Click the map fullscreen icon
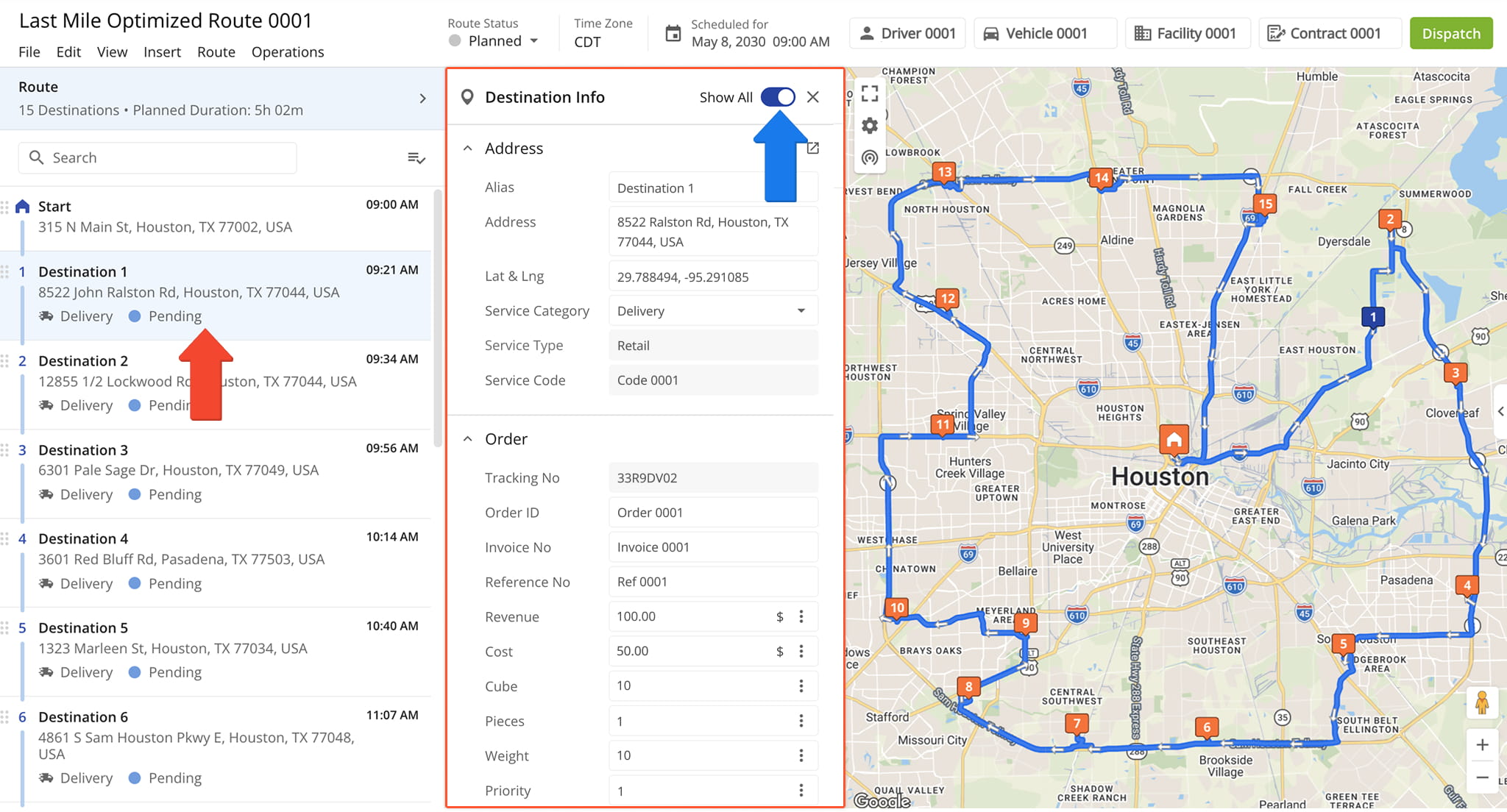 point(870,93)
